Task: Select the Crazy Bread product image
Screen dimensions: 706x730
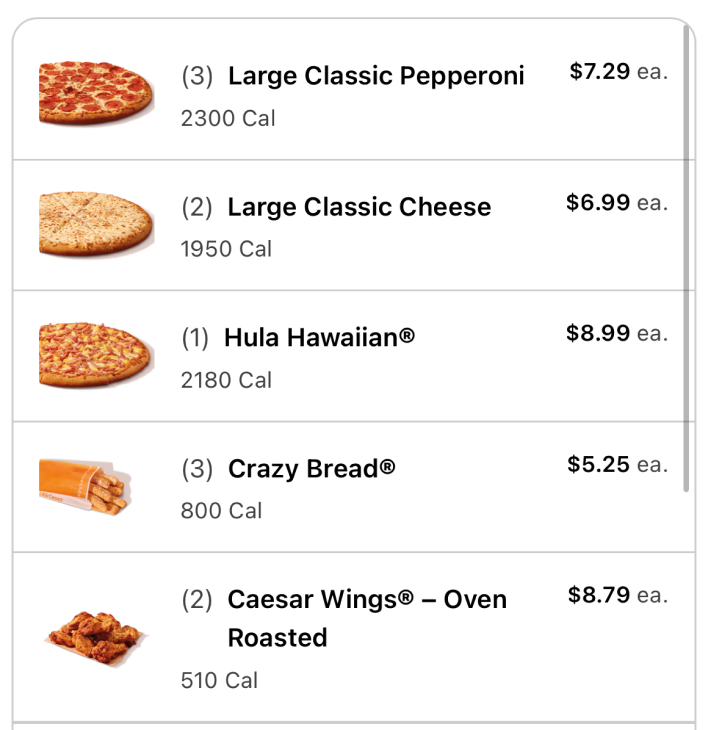Action: pyautogui.click(x=84, y=485)
